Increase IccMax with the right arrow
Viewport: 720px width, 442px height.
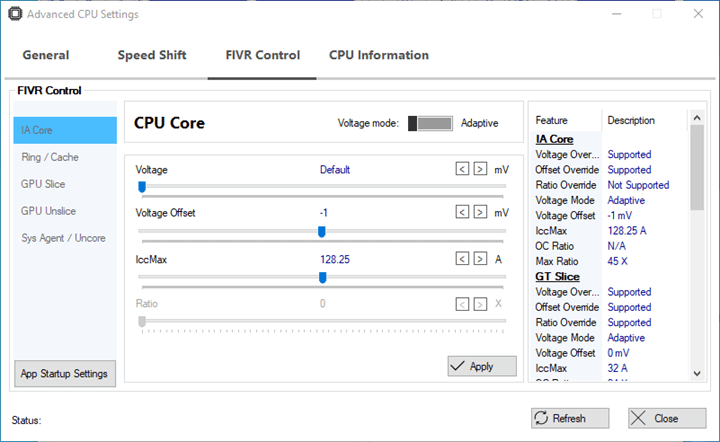point(480,259)
